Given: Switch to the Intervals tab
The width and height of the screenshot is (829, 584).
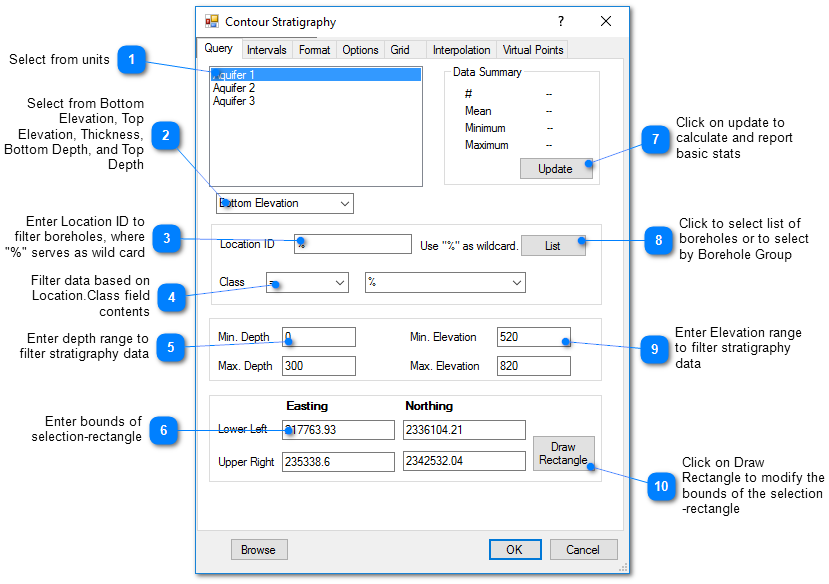Looking at the screenshot, I should (x=266, y=48).
